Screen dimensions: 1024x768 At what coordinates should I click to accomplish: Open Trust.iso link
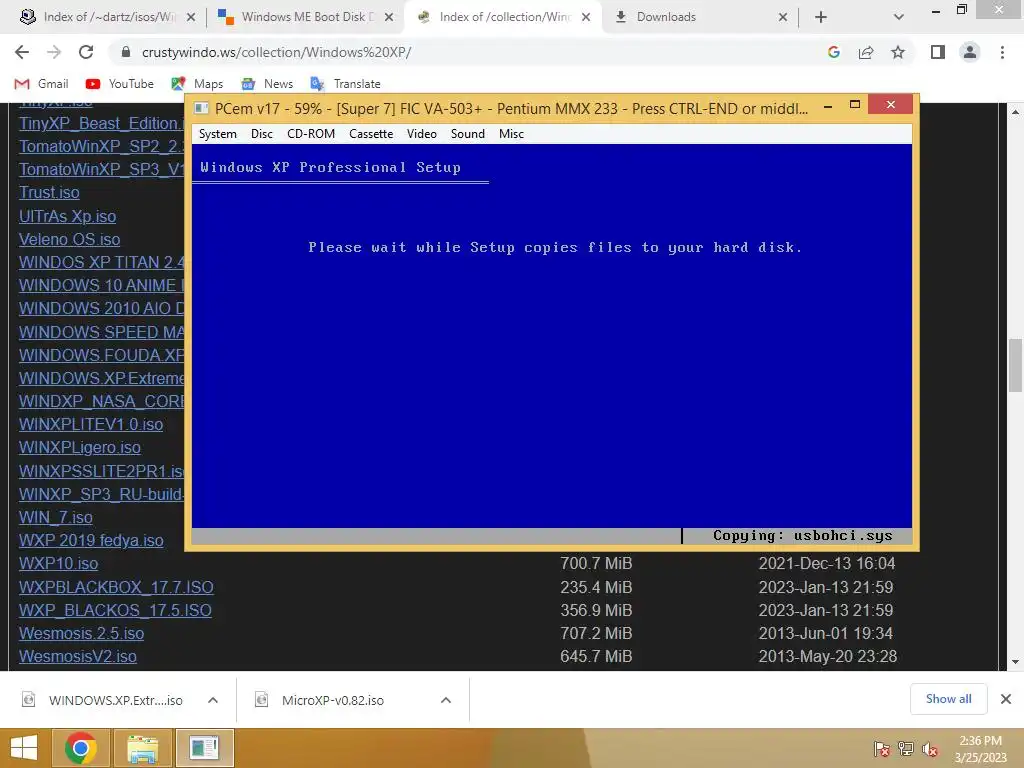point(49,193)
